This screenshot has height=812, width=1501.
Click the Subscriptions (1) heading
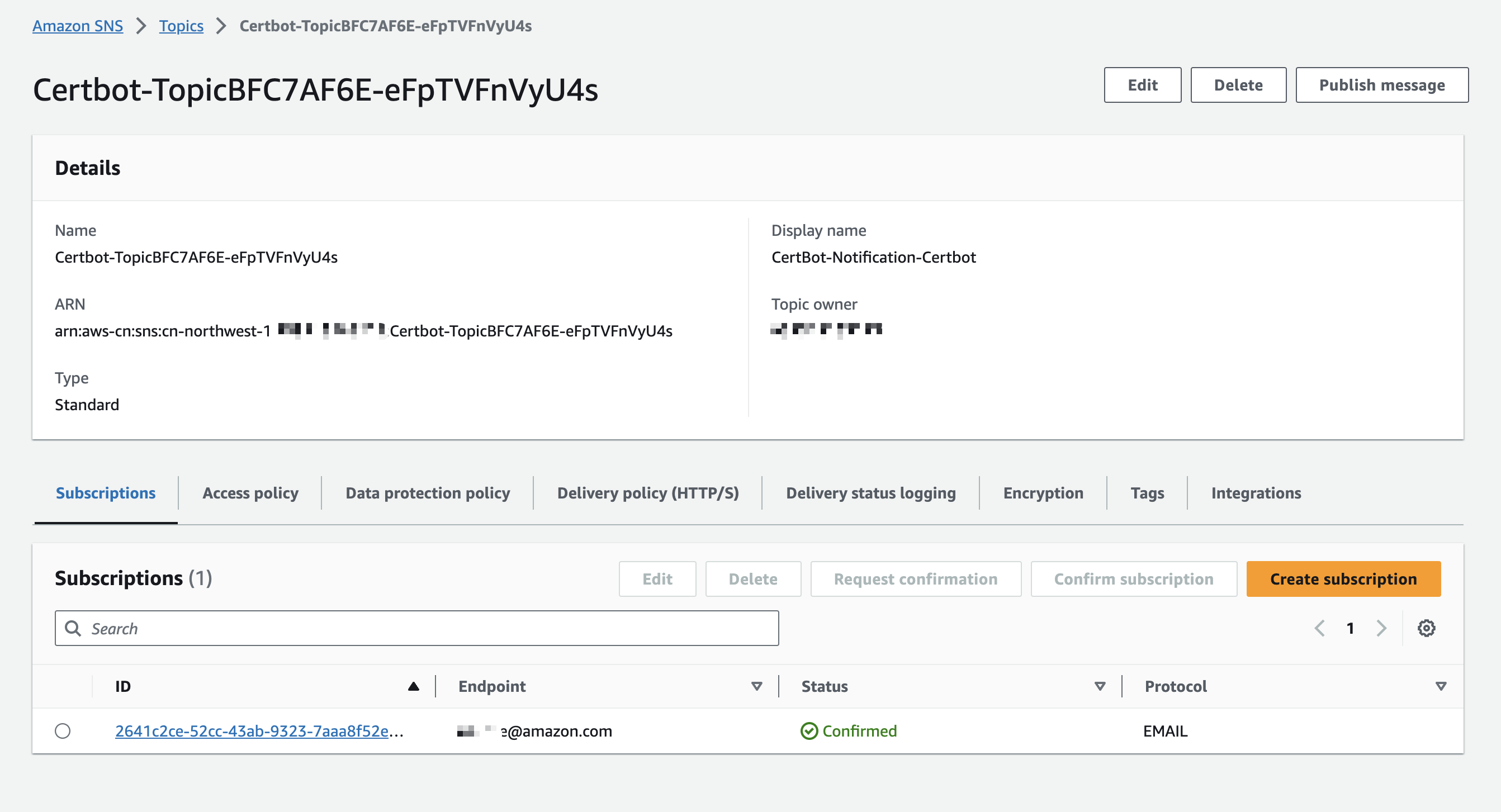tap(134, 578)
